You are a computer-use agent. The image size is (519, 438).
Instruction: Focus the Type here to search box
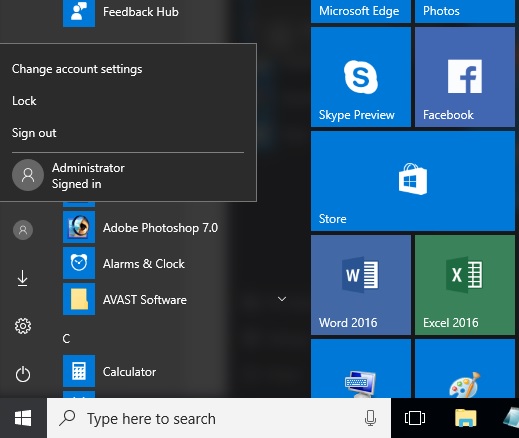[x=219, y=418]
